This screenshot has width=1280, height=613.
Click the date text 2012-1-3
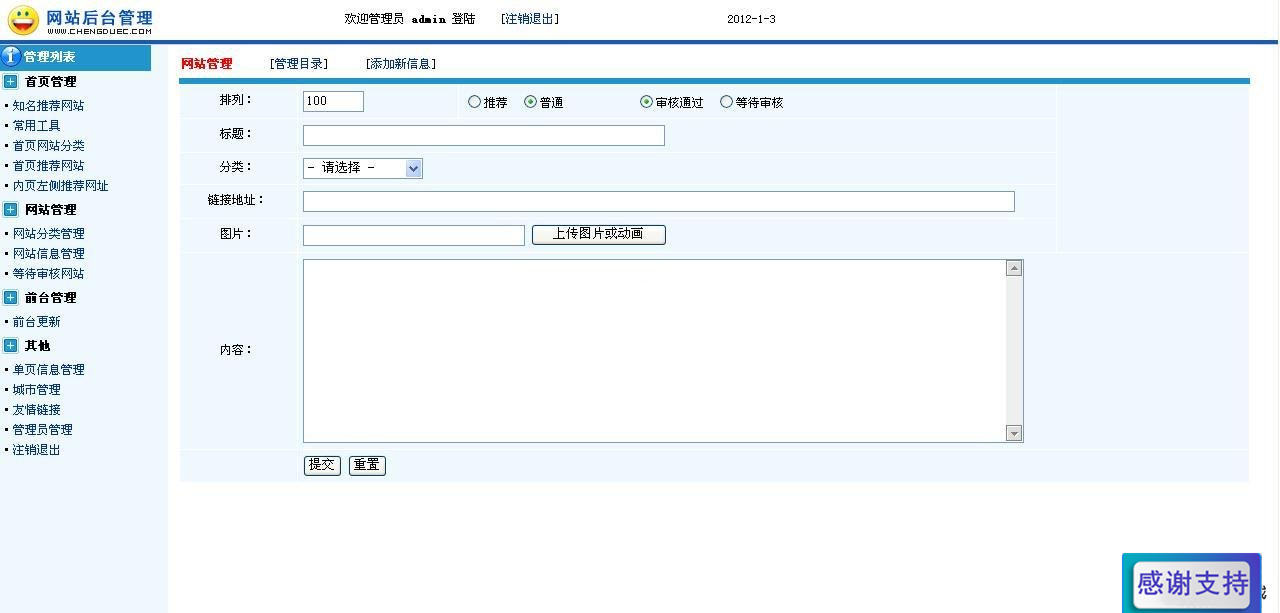(751, 19)
